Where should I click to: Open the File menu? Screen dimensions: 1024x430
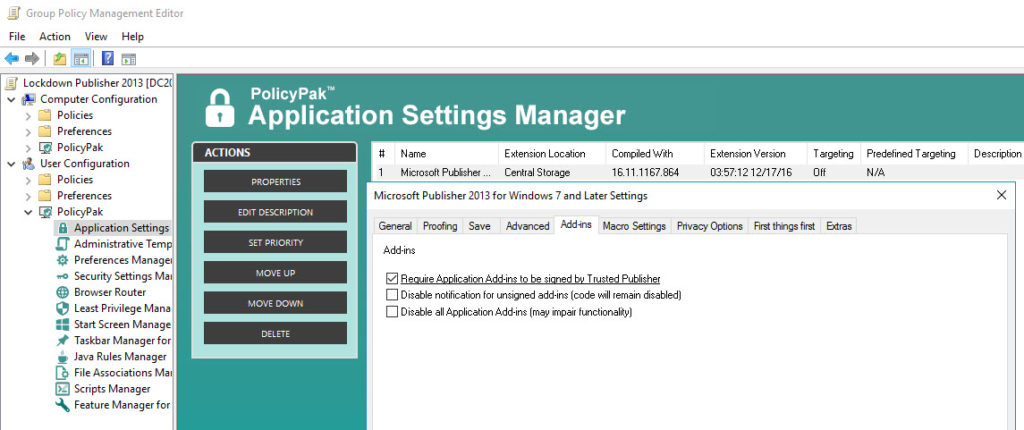pos(17,37)
